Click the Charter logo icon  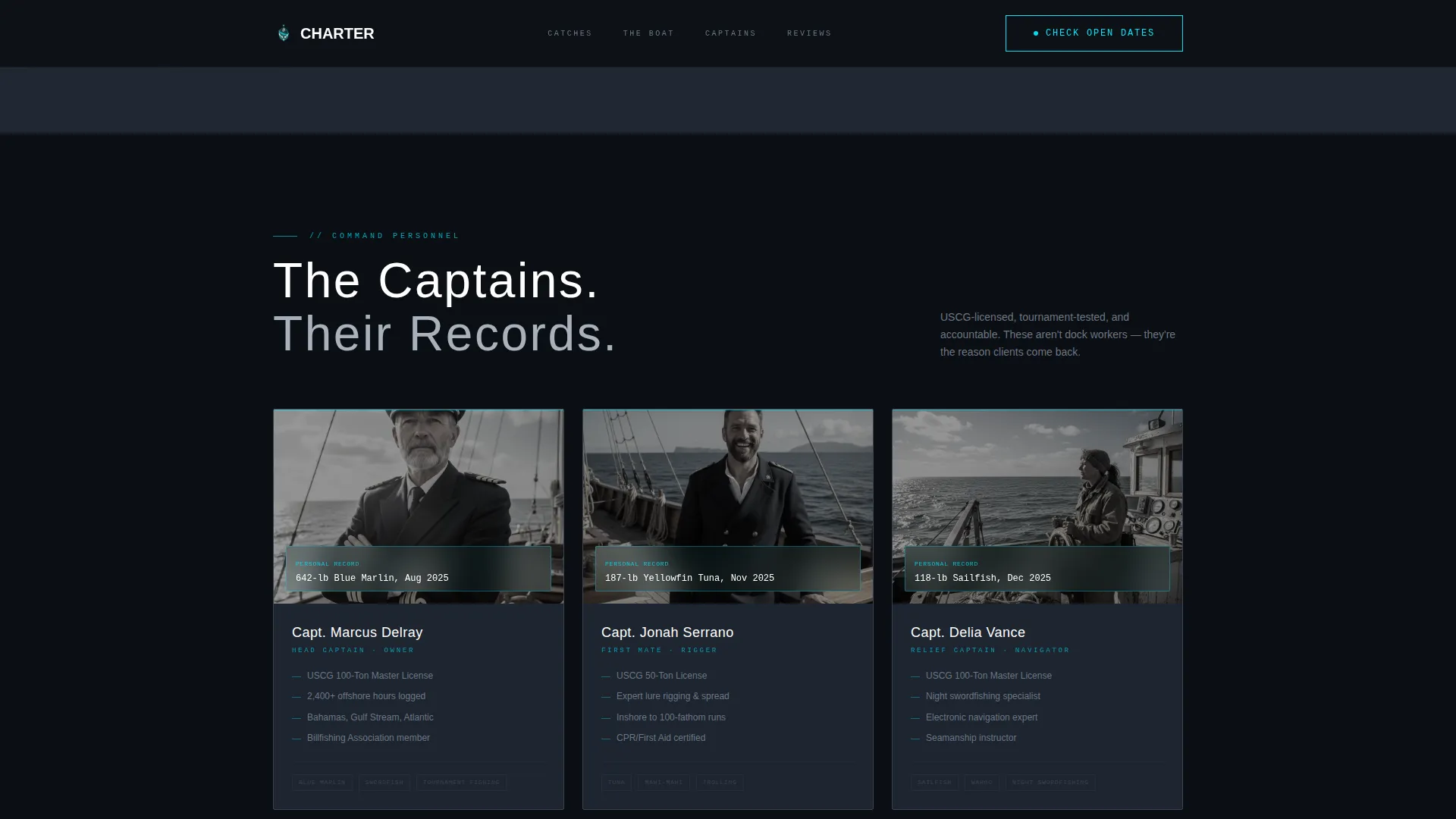[x=284, y=33]
